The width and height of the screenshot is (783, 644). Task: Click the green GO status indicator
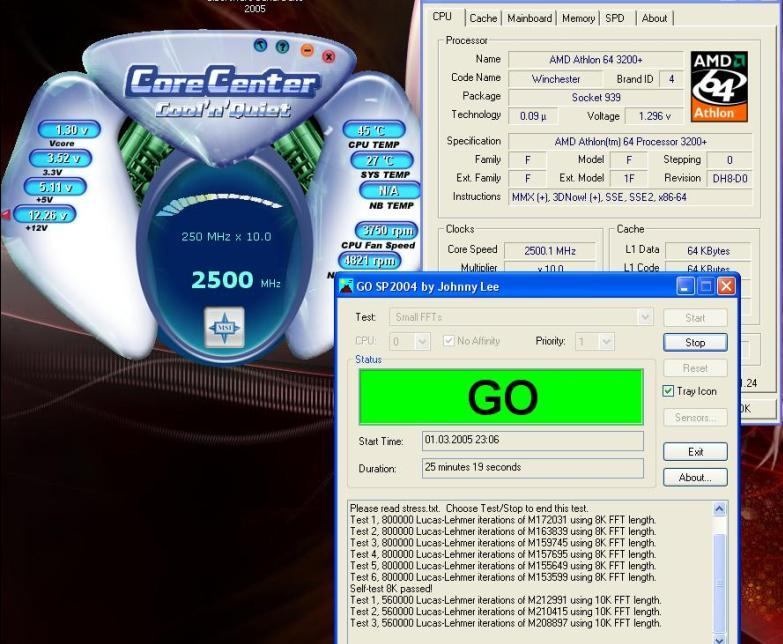[x=501, y=397]
